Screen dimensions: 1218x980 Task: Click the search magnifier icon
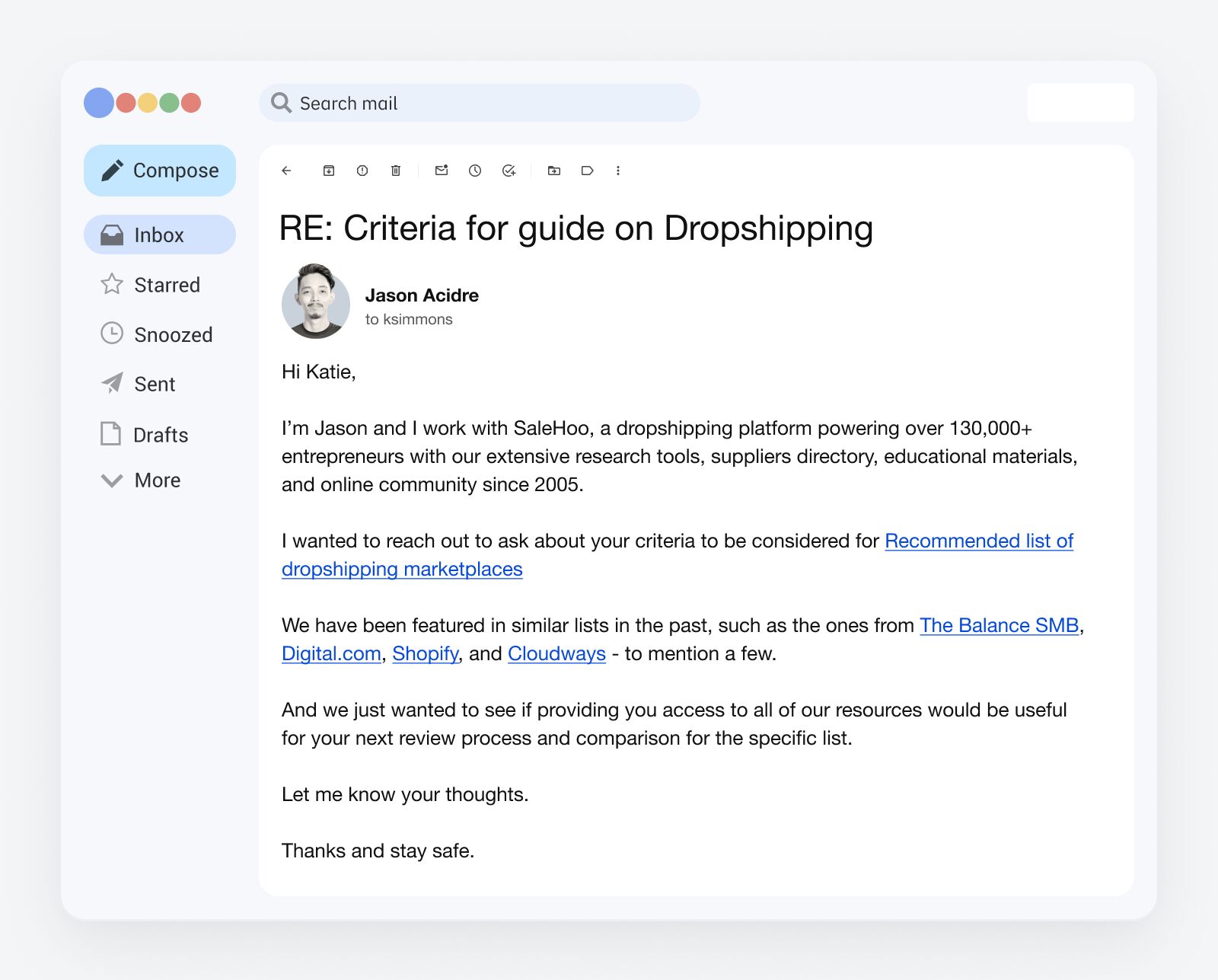point(282,102)
